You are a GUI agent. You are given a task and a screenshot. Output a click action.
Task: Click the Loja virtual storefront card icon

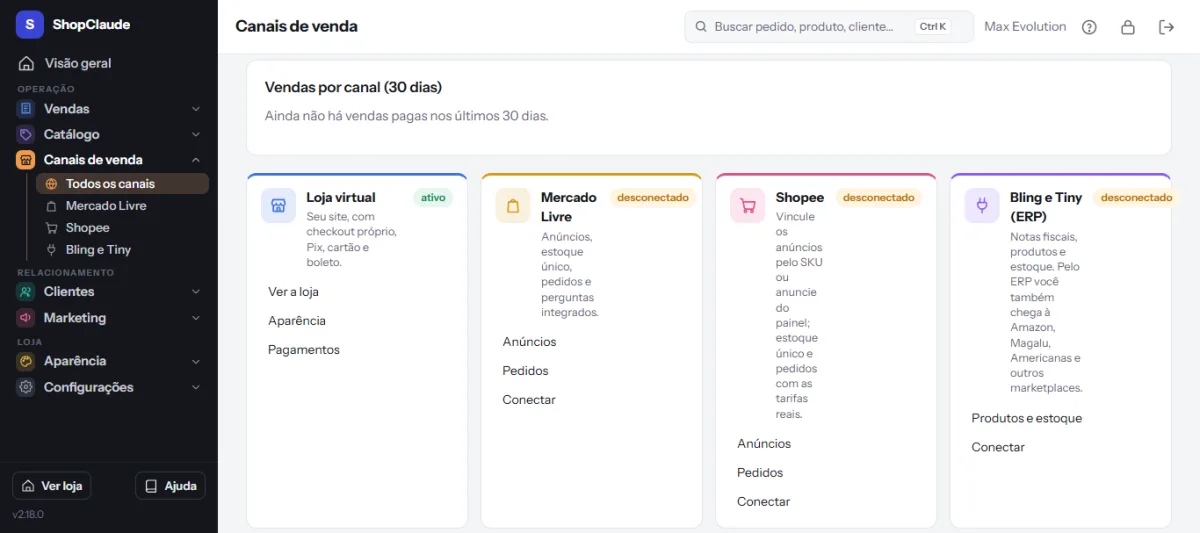279,205
